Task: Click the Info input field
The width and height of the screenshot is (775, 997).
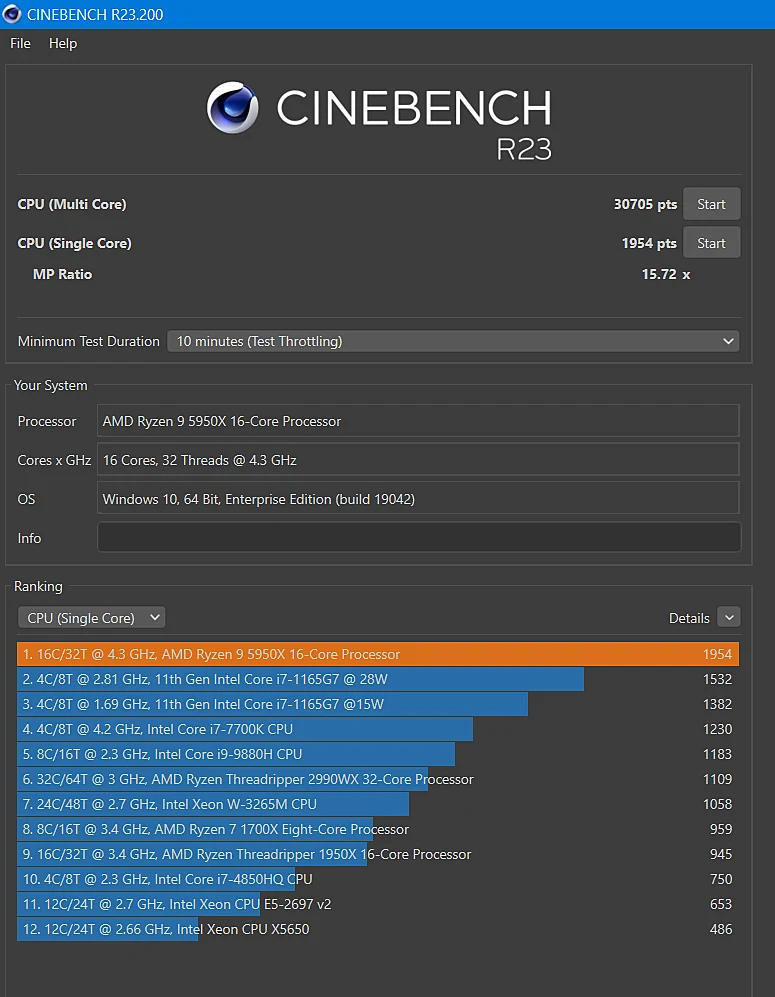Action: (x=419, y=538)
